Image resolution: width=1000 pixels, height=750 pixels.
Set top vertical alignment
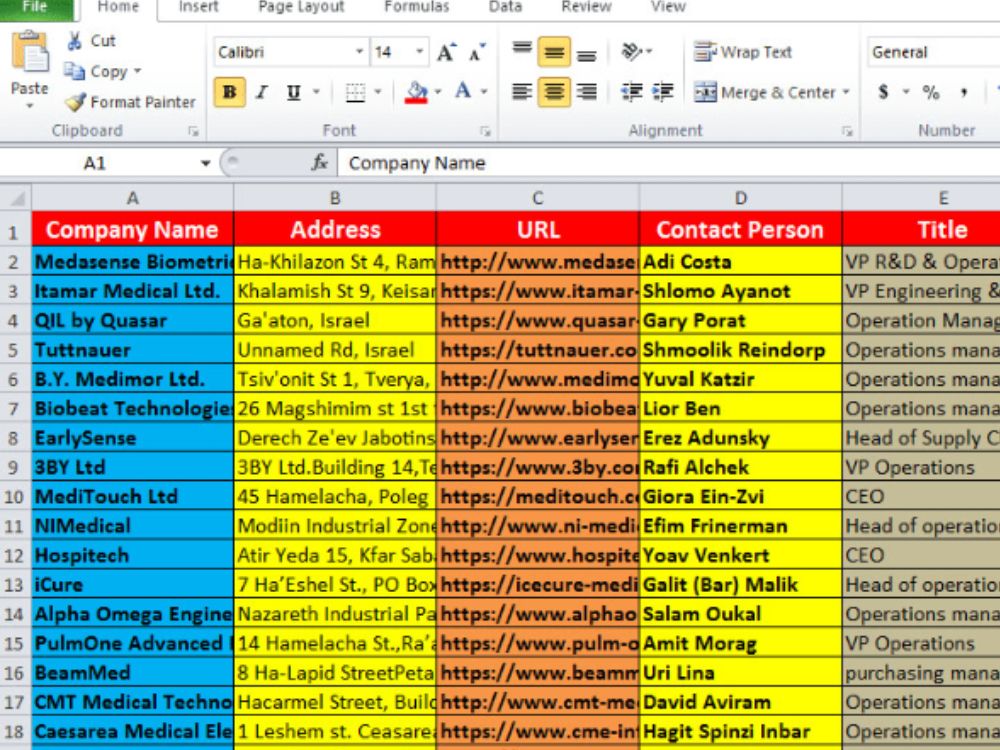coord(522,52)
